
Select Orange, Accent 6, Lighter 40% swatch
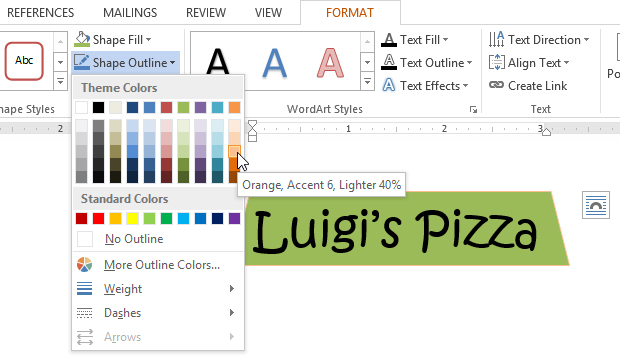click(x=234, y=151)
